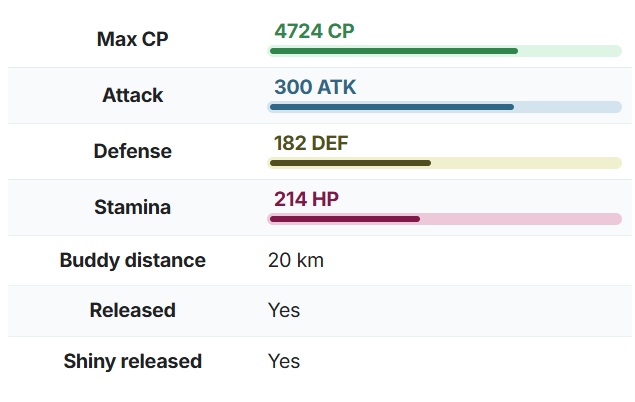This screenshot has height=402, width=635.
Task: Click the Buddy distance label
Action: pos(133,260)
